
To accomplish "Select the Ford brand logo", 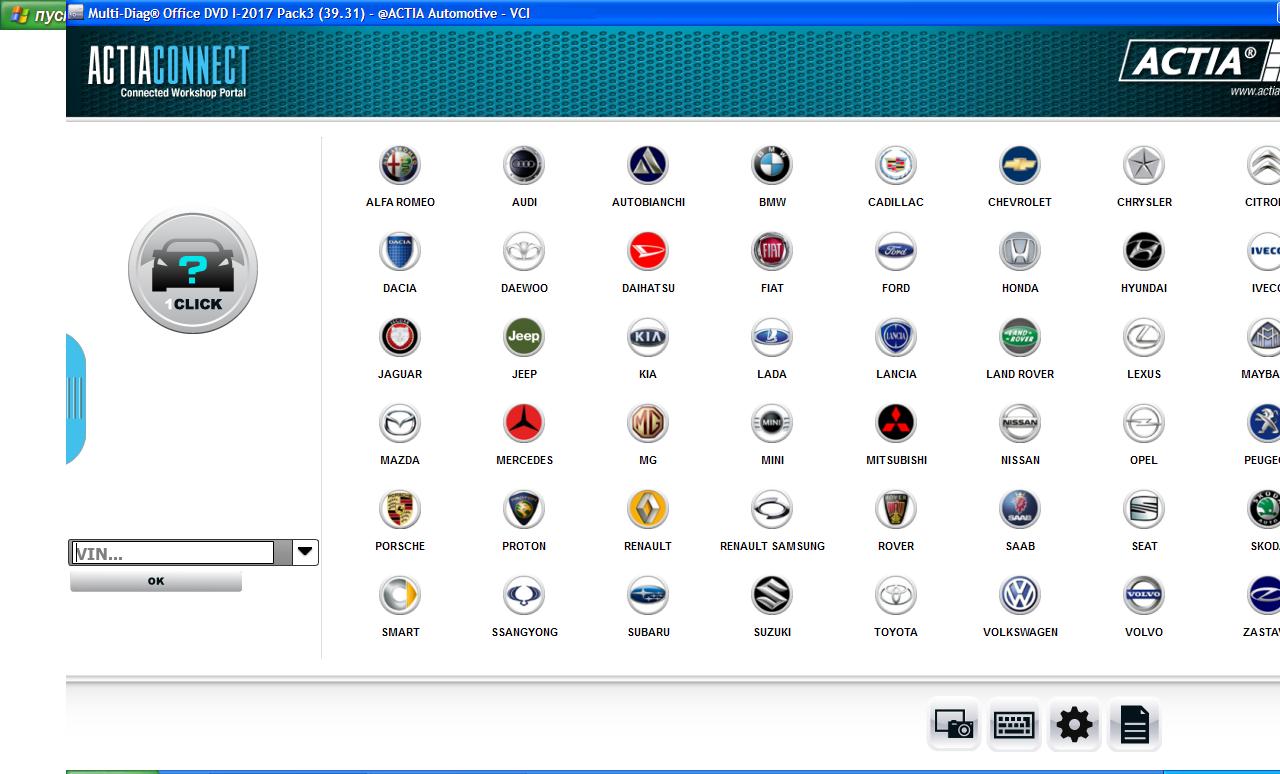I will (x=896, y=251).
